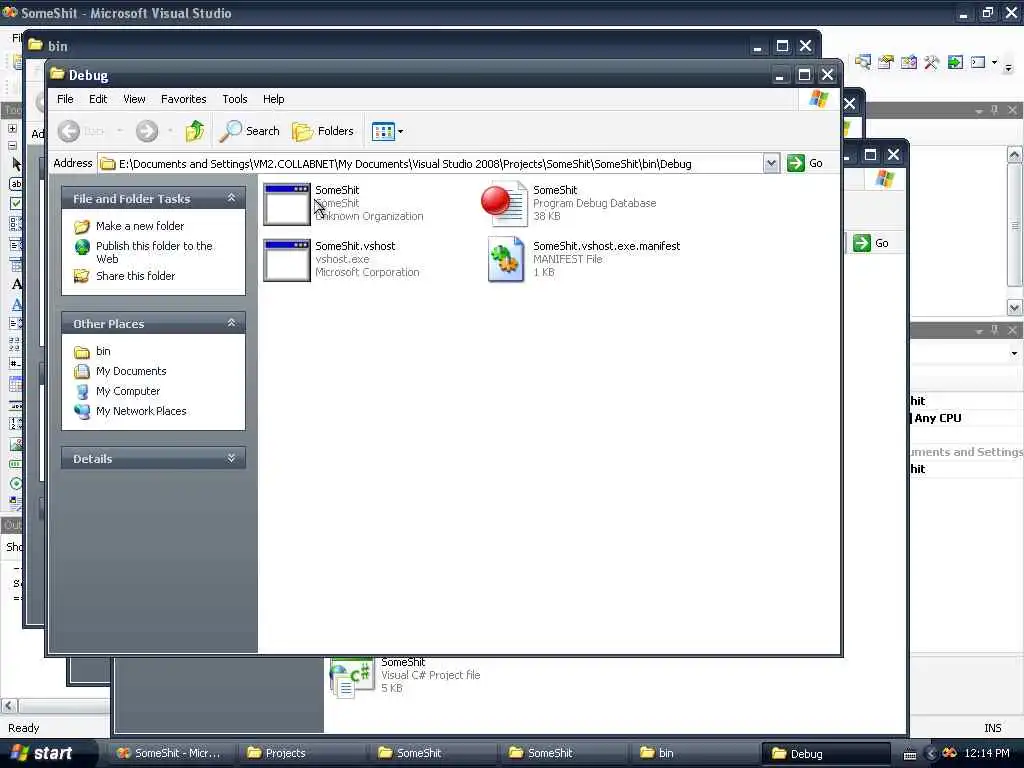
Task: Open the Views button menu
Action: [x=387, y=131]
